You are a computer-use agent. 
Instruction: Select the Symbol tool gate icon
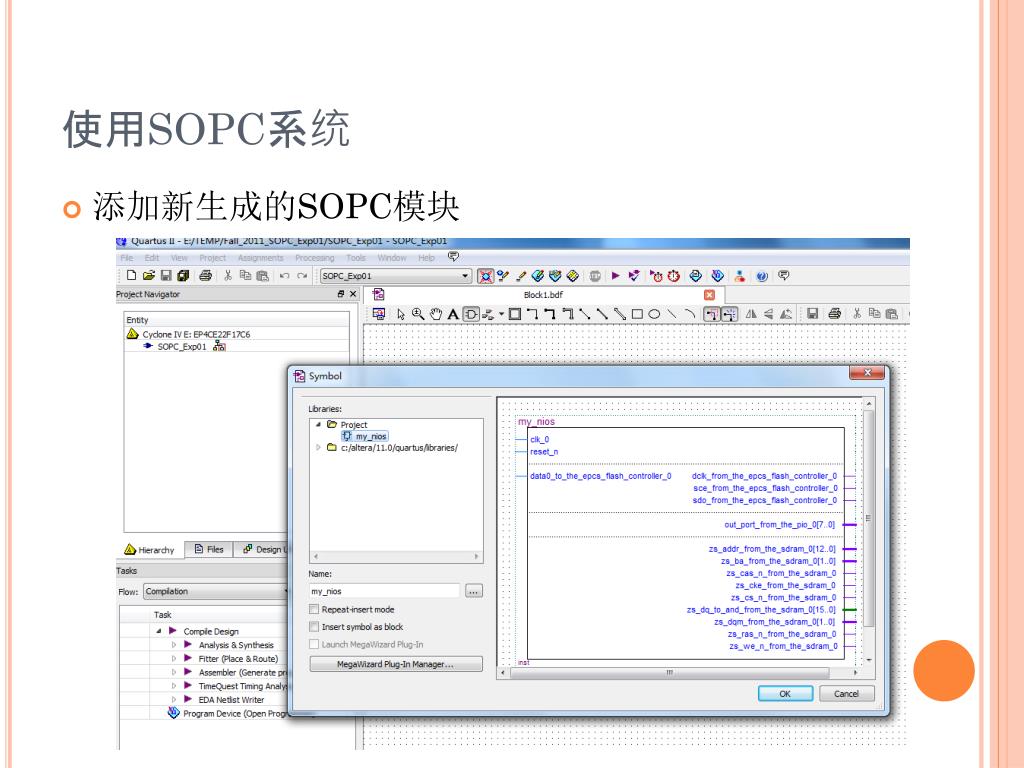coord(471,314)
